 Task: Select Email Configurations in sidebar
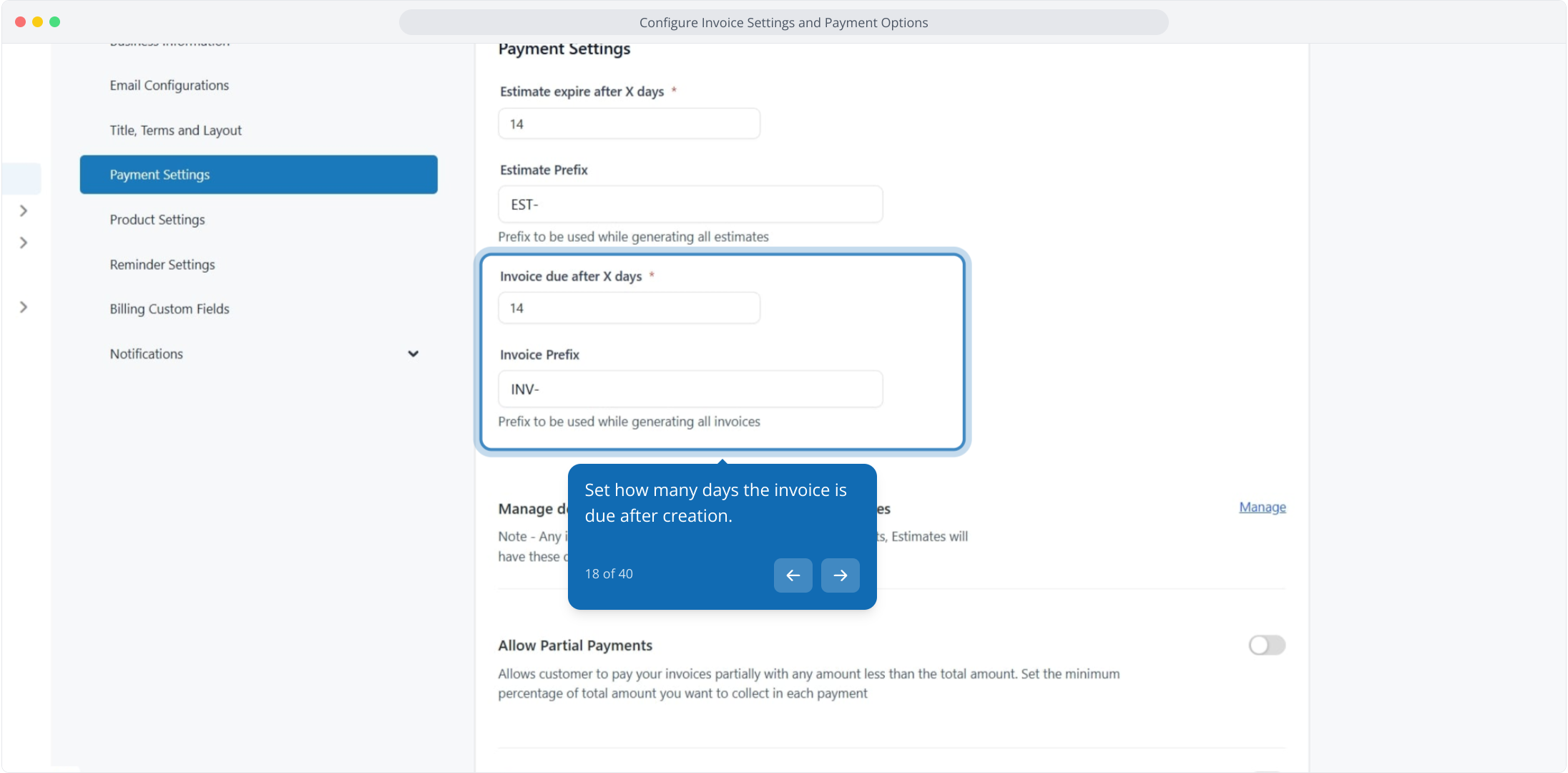coord(169,85)
